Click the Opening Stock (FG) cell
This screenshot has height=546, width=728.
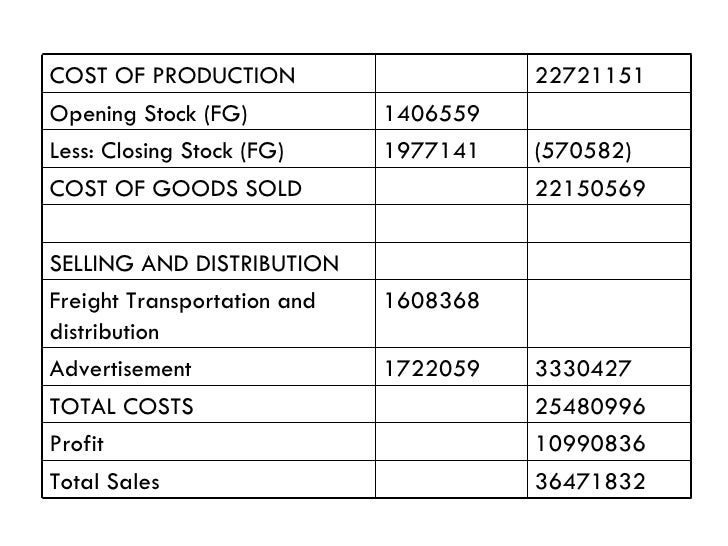pyautogui.click(x=209, y=111)
